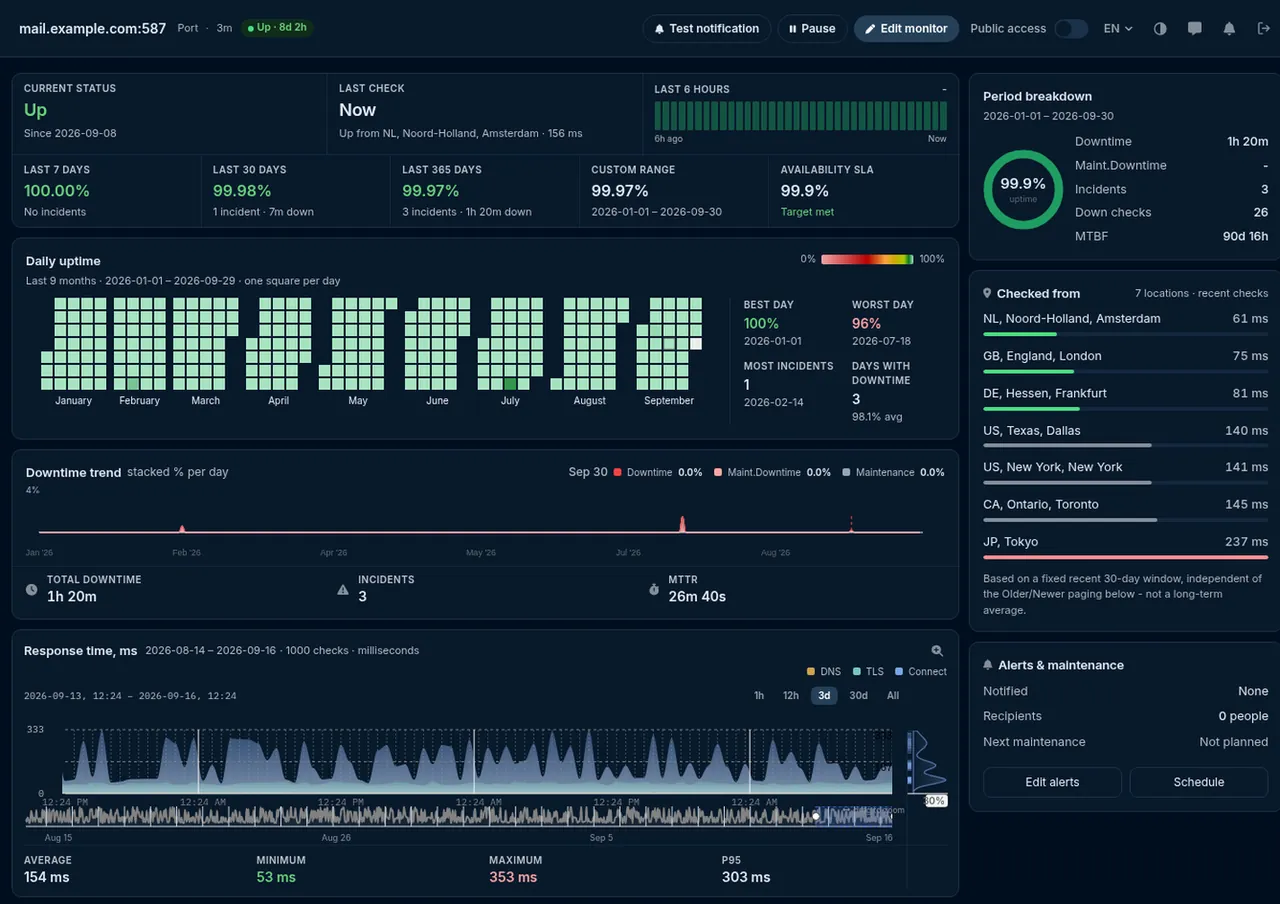Click the MTBF '90d 16h' value
This screenshot has width=1280, height=904.
click(1245, 236)
